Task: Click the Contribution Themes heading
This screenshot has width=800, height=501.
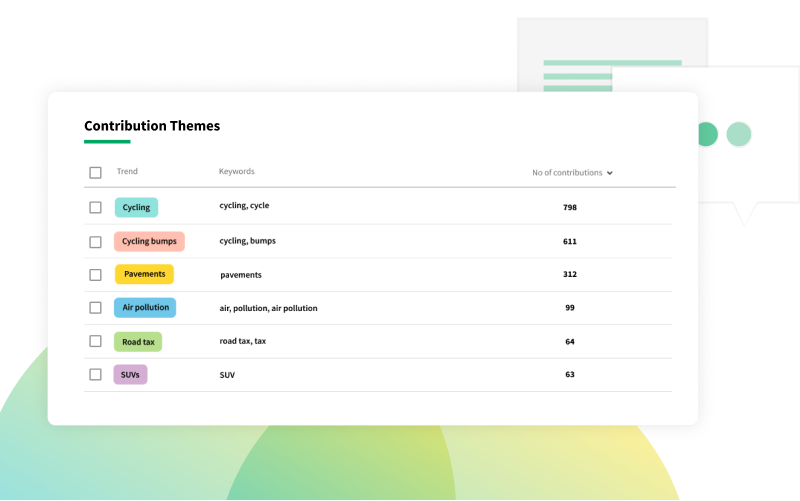Action: point(152,126)
